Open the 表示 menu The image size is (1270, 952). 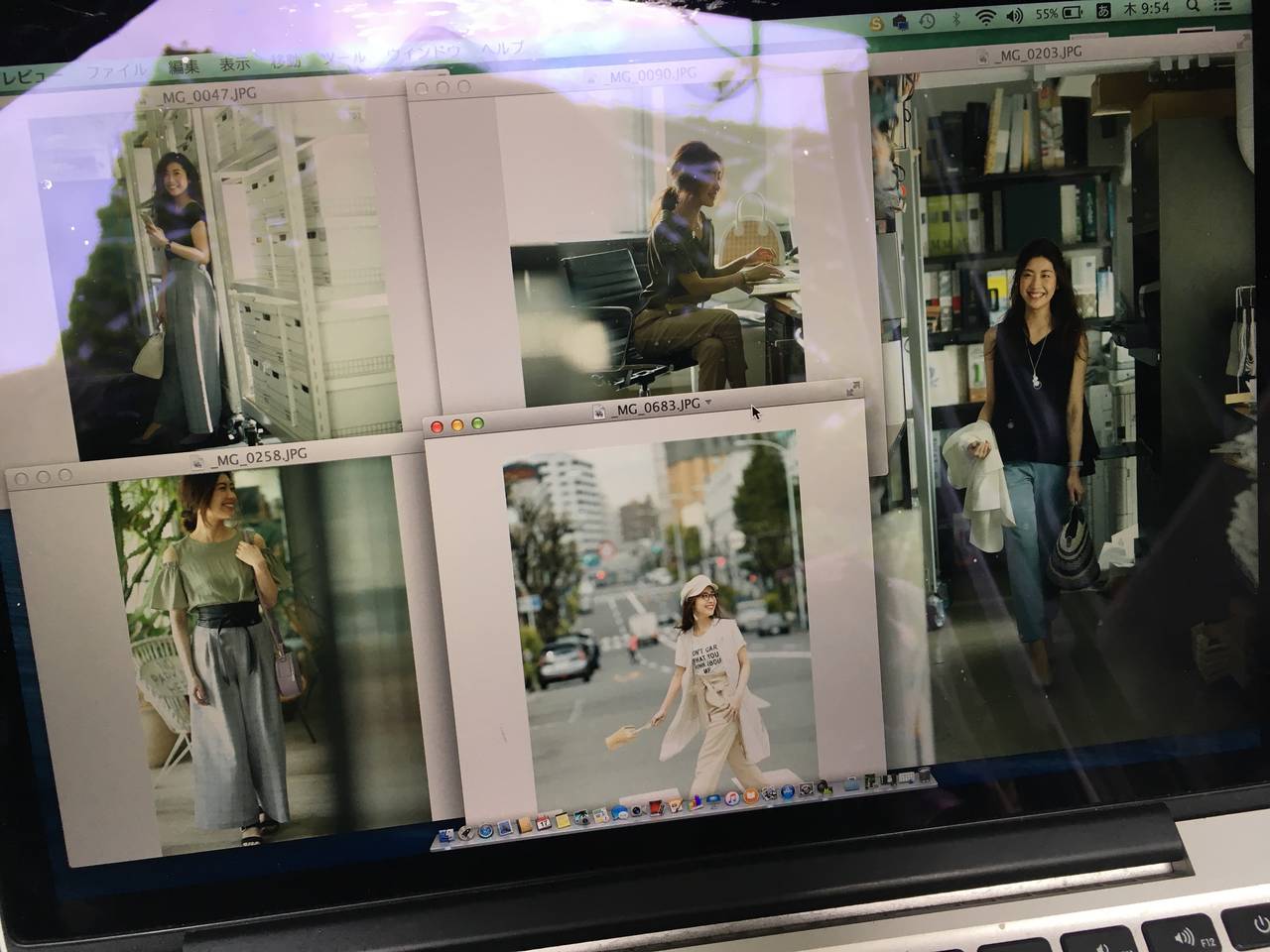235,63
